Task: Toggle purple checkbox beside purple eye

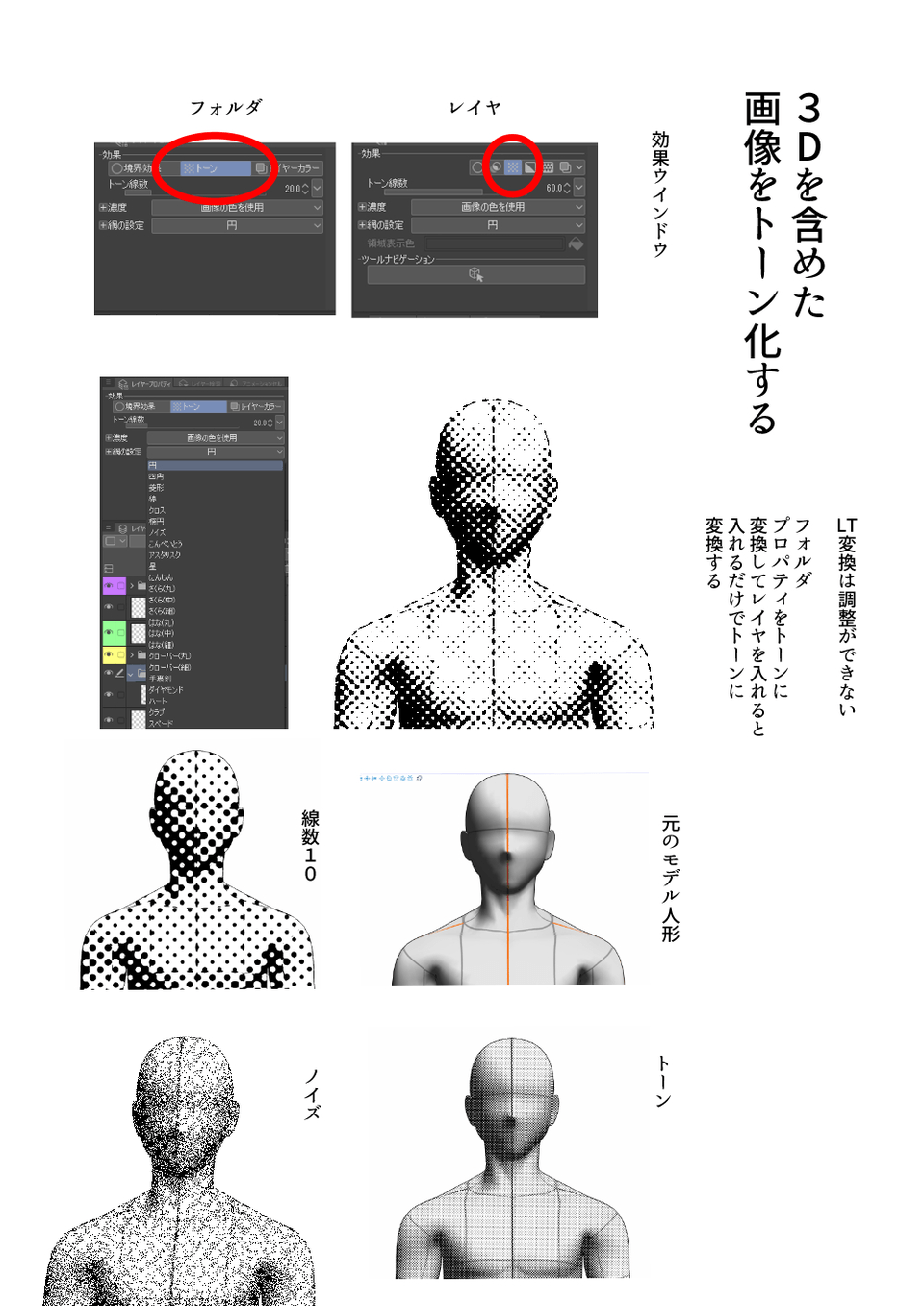Action: [x=120, y=586]
